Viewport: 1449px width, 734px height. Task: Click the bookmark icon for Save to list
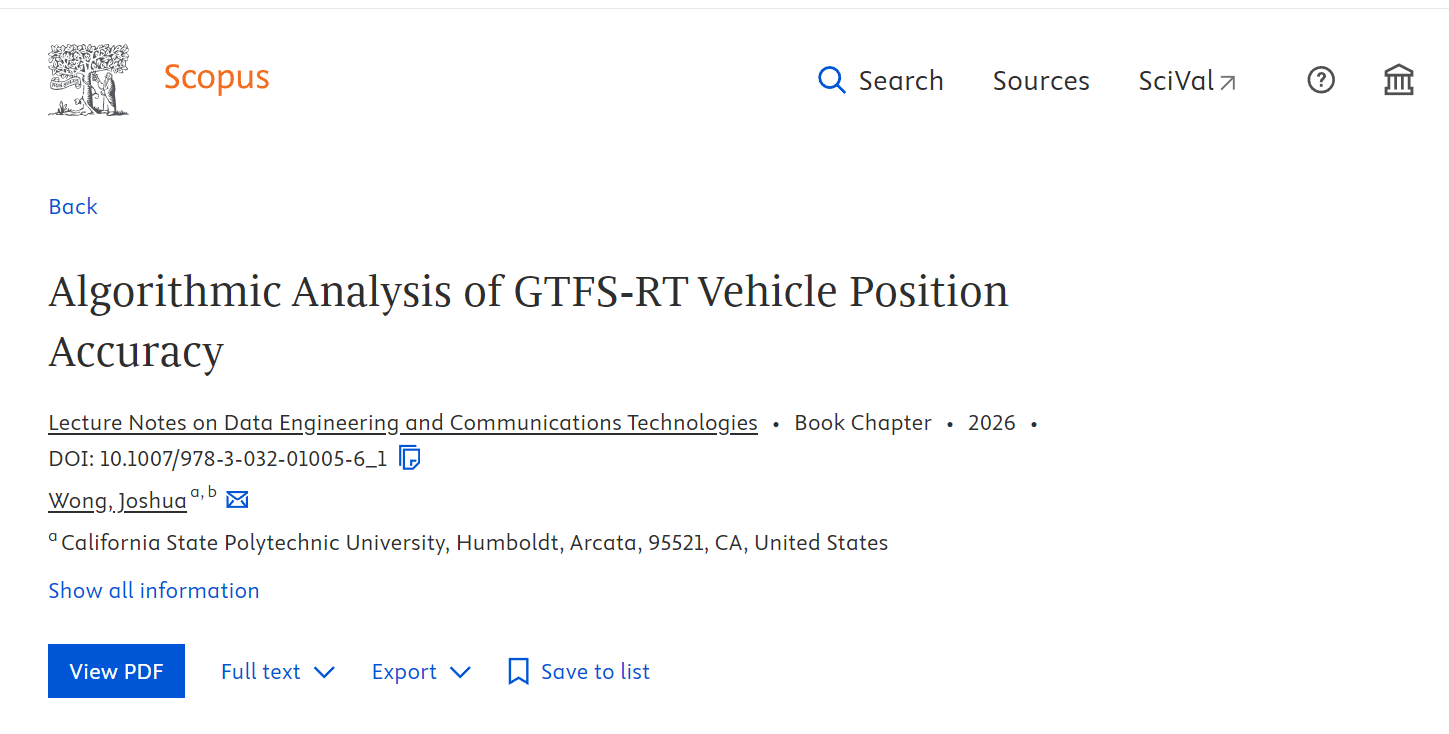coord(518,671)
